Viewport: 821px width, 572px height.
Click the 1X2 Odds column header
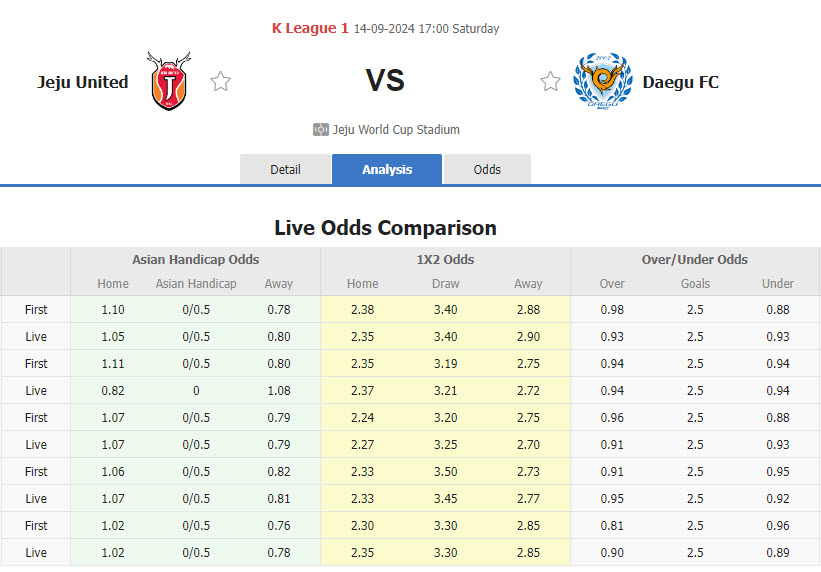pos(446,259)
